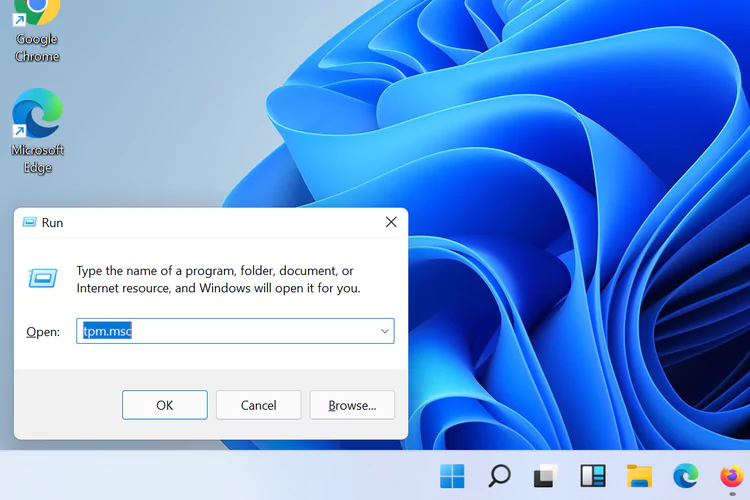Screen dimensions: 750x500
Task: Launch Search from the taskbar
Action: click(499, 476)
